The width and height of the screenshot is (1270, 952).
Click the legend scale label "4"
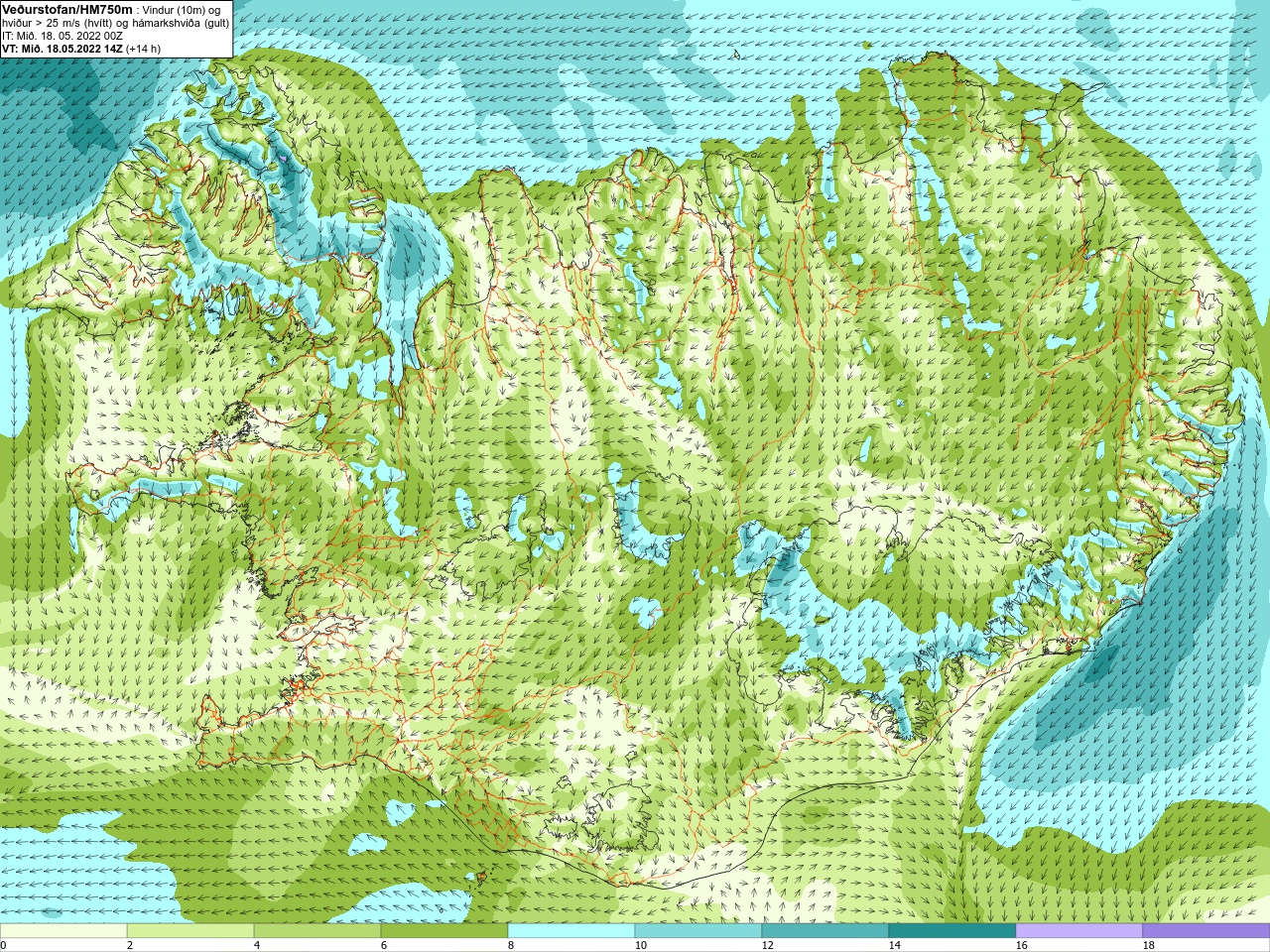(x=257, y=945)
